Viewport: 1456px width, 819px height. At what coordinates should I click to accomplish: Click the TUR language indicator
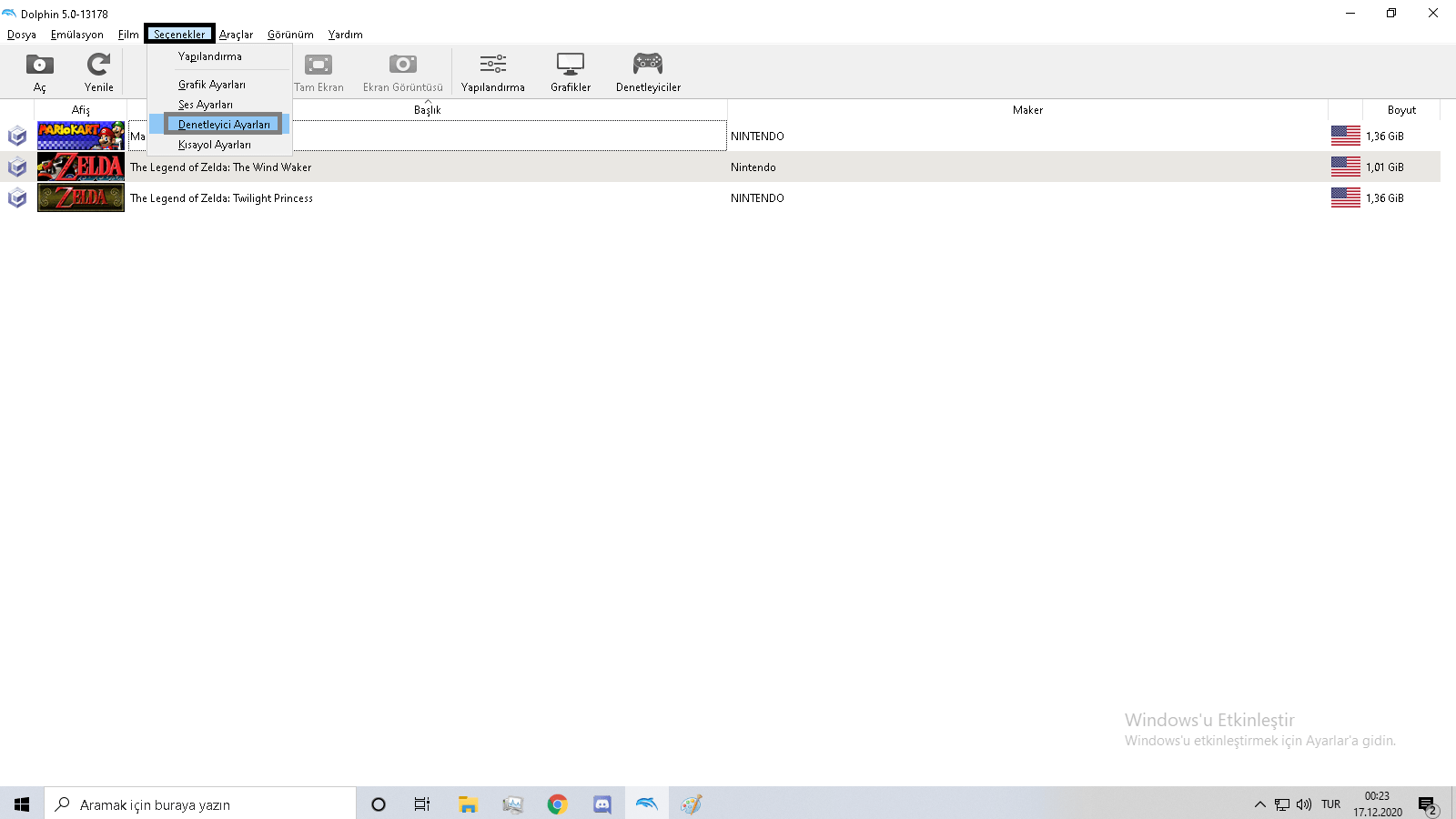point(1330,804)
